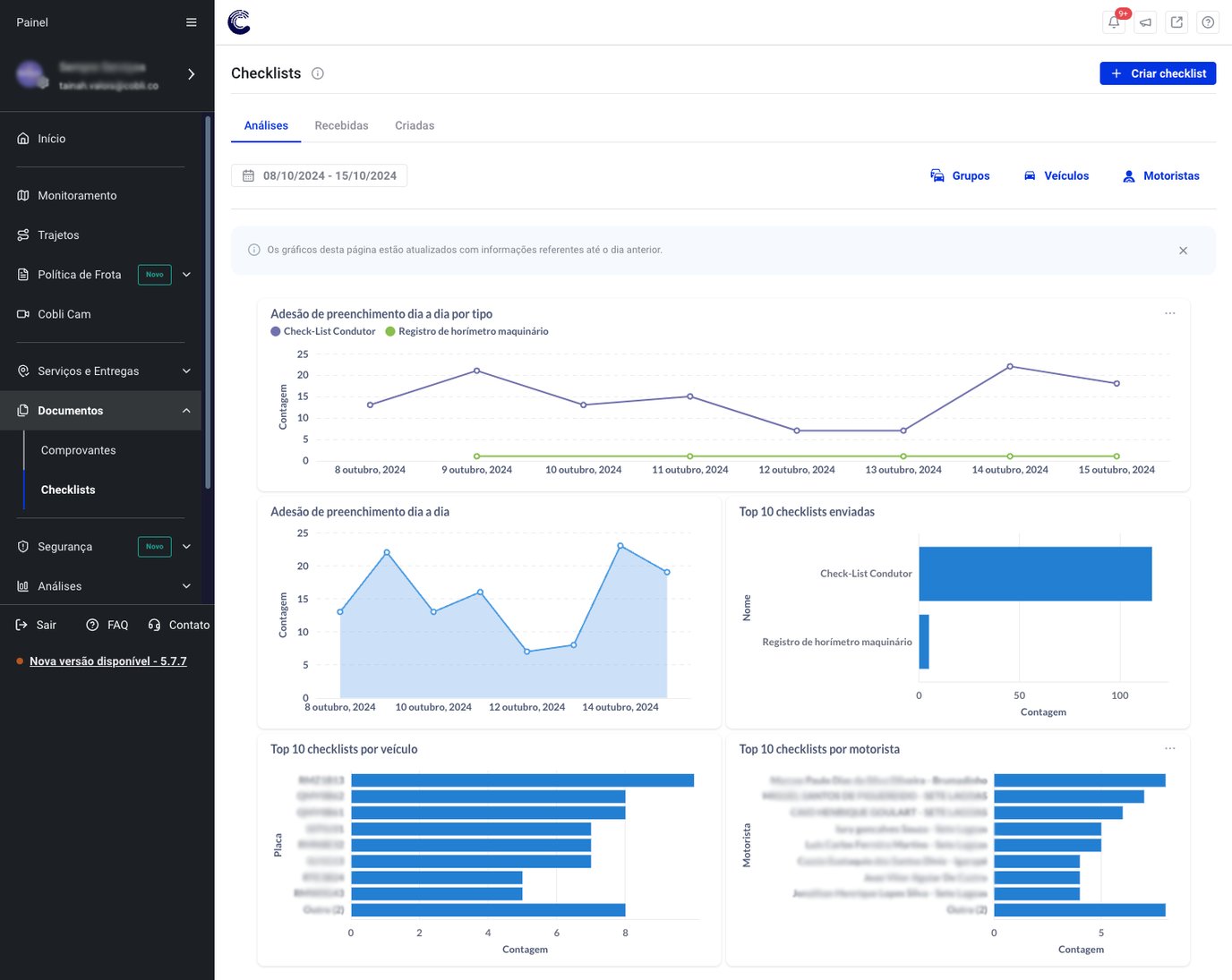Click the hamburger menu icon beside Painel
Screen dimensions: 1232x980
pyautogui.click(x=191, y=22)
